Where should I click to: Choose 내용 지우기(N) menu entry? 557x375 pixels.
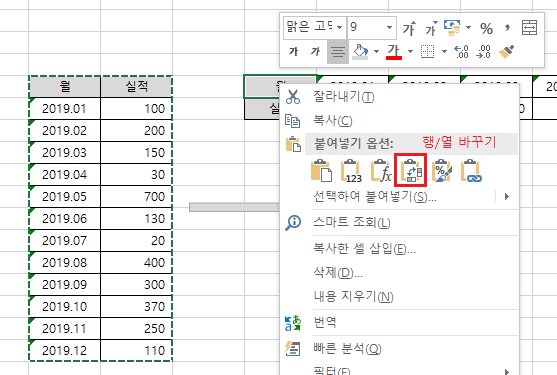point(353,296)
